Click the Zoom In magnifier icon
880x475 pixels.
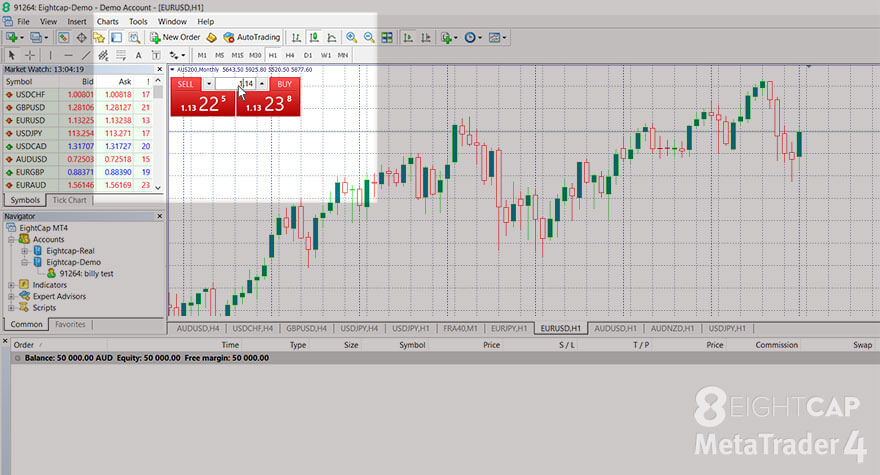pyautogui.click(x=351, y=38)
